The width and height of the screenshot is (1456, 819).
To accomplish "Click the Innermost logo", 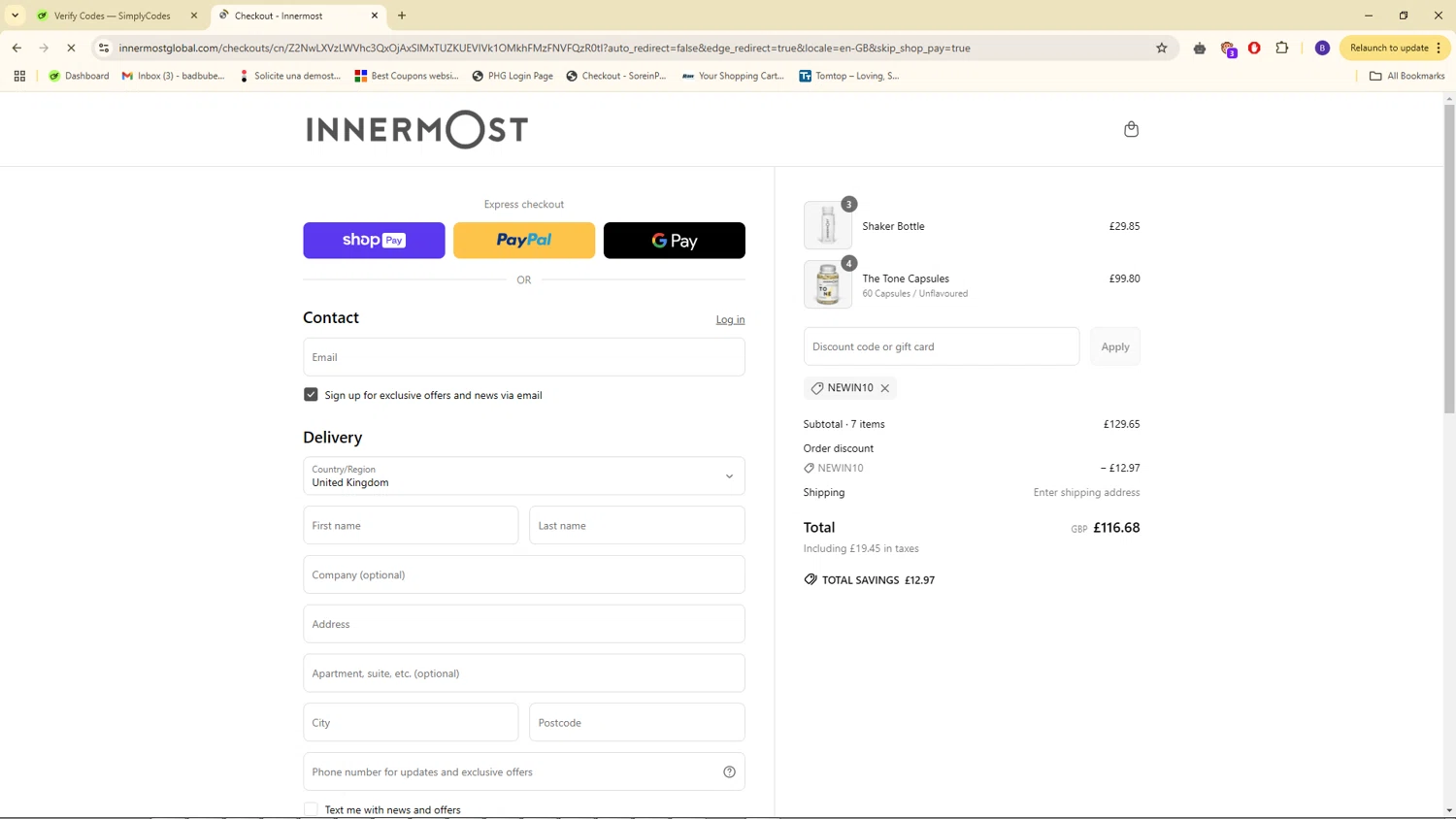I will (x=417, y=129).
